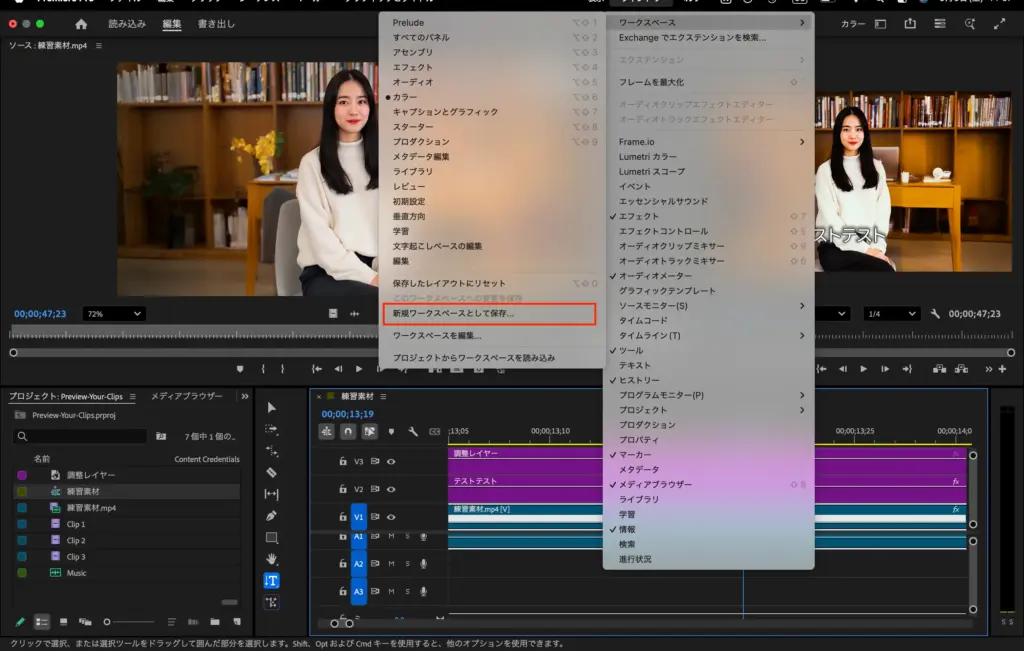Mute audio track A2
The height and width of the screenshot is (651, 1024).
tap(391, 564)
